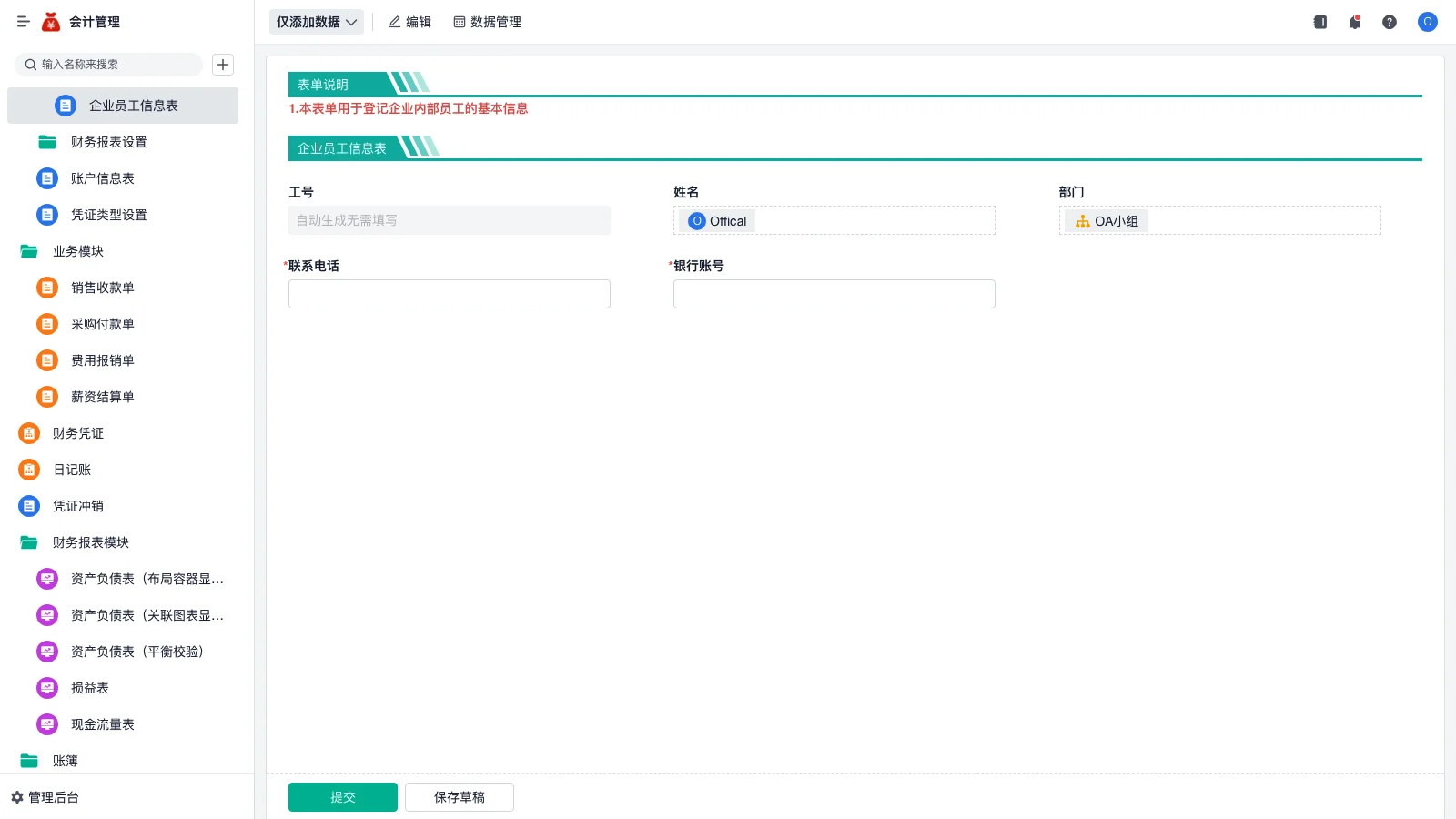1456x819 pixels.
Task: Click the 会计管理 app logo icon
Action: pos(51,22)
